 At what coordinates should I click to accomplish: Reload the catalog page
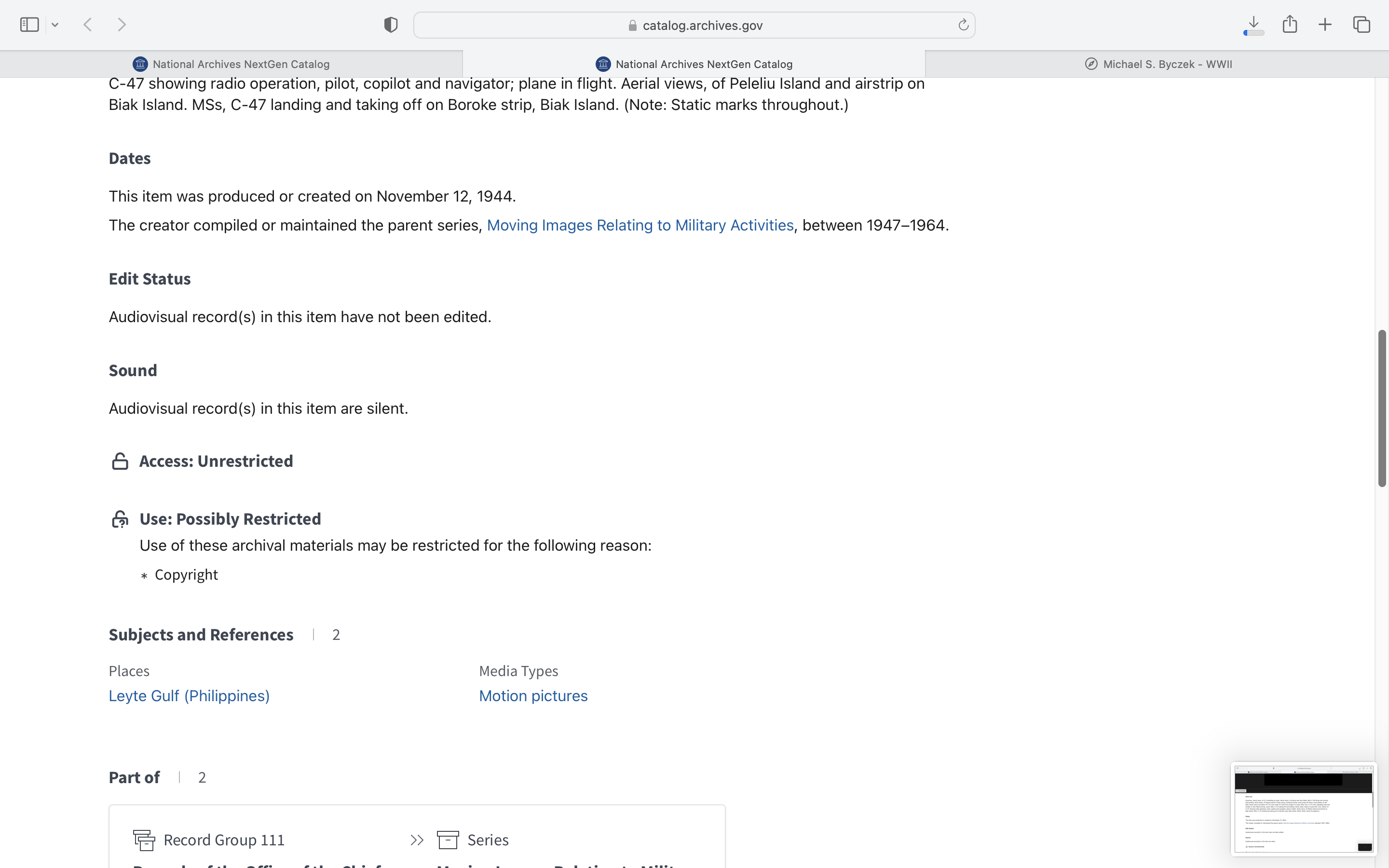[x=963, y=25]
